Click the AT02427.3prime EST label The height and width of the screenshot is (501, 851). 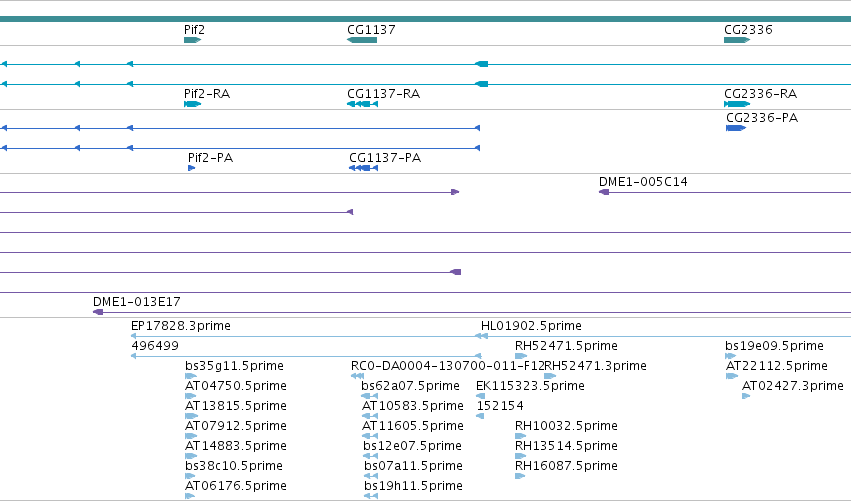pos(792,386)
